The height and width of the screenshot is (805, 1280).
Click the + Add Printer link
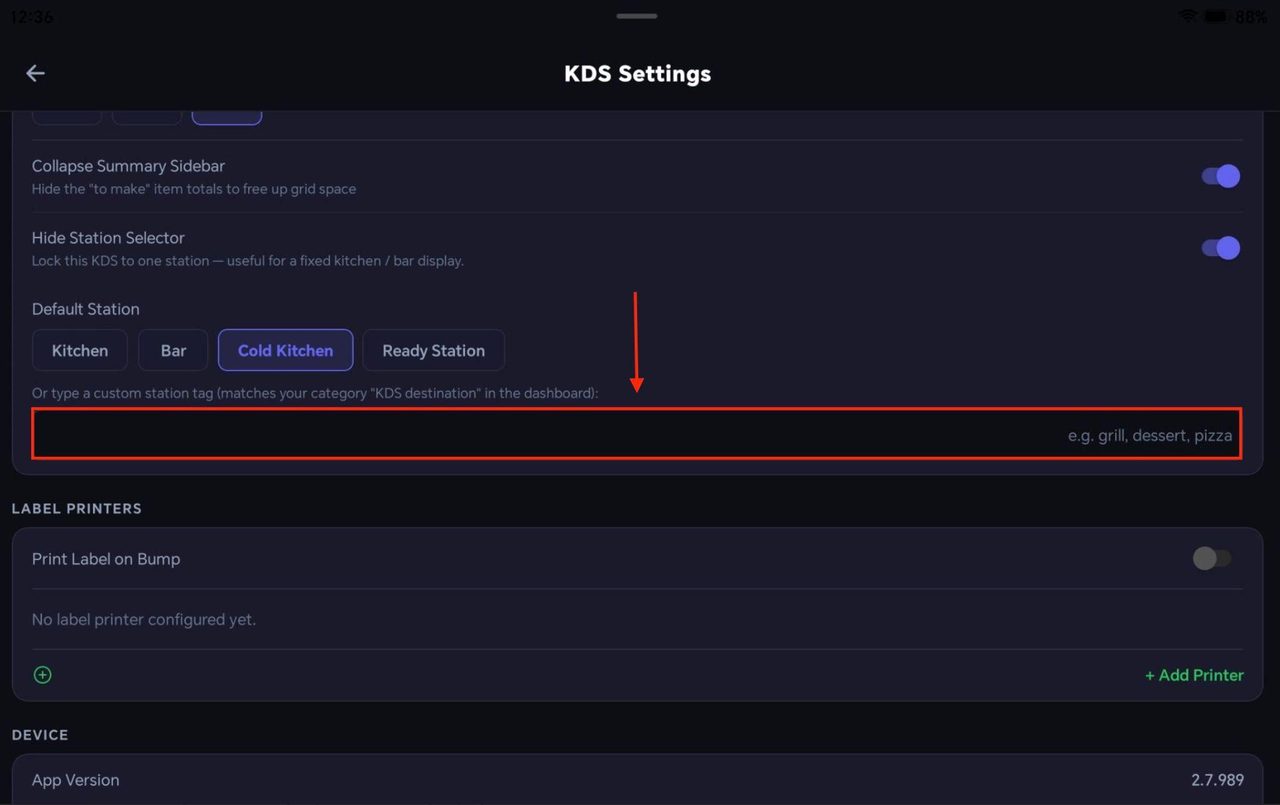pos(1194,675)
